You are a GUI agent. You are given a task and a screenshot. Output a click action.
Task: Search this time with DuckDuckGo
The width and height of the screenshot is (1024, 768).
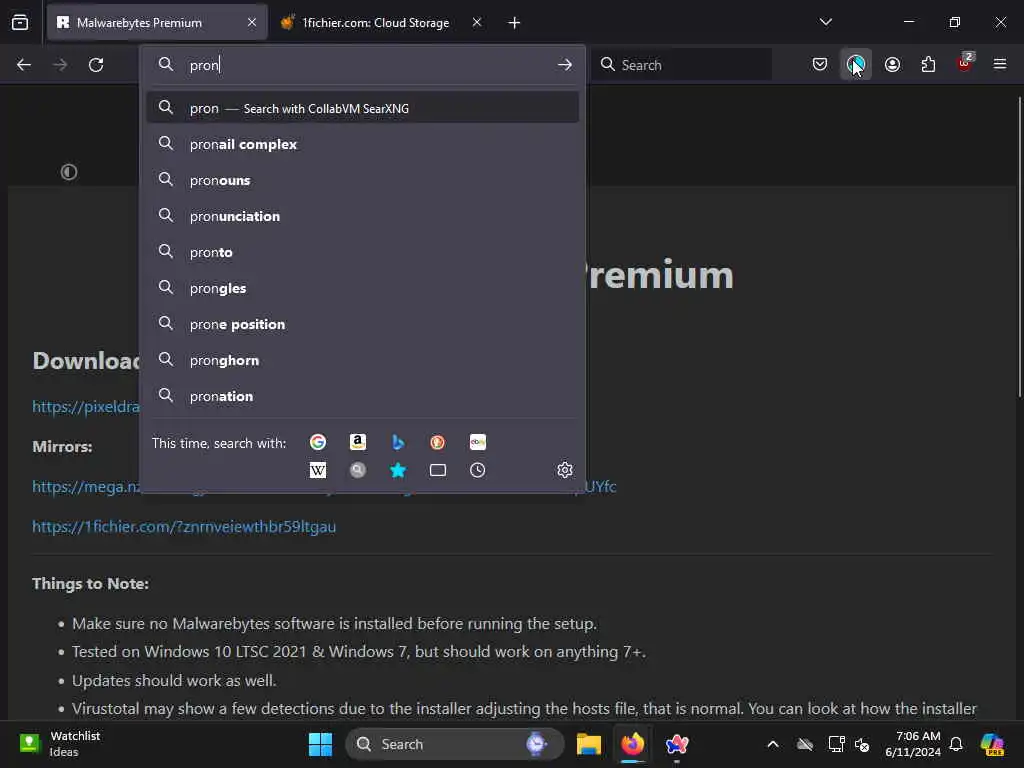[438, 442]
